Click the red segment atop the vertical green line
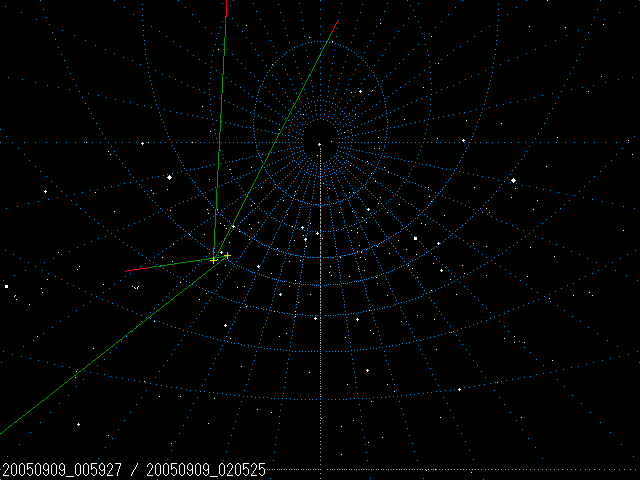The image size is (640, 480). pyautogui.click(x=227, y=8)
